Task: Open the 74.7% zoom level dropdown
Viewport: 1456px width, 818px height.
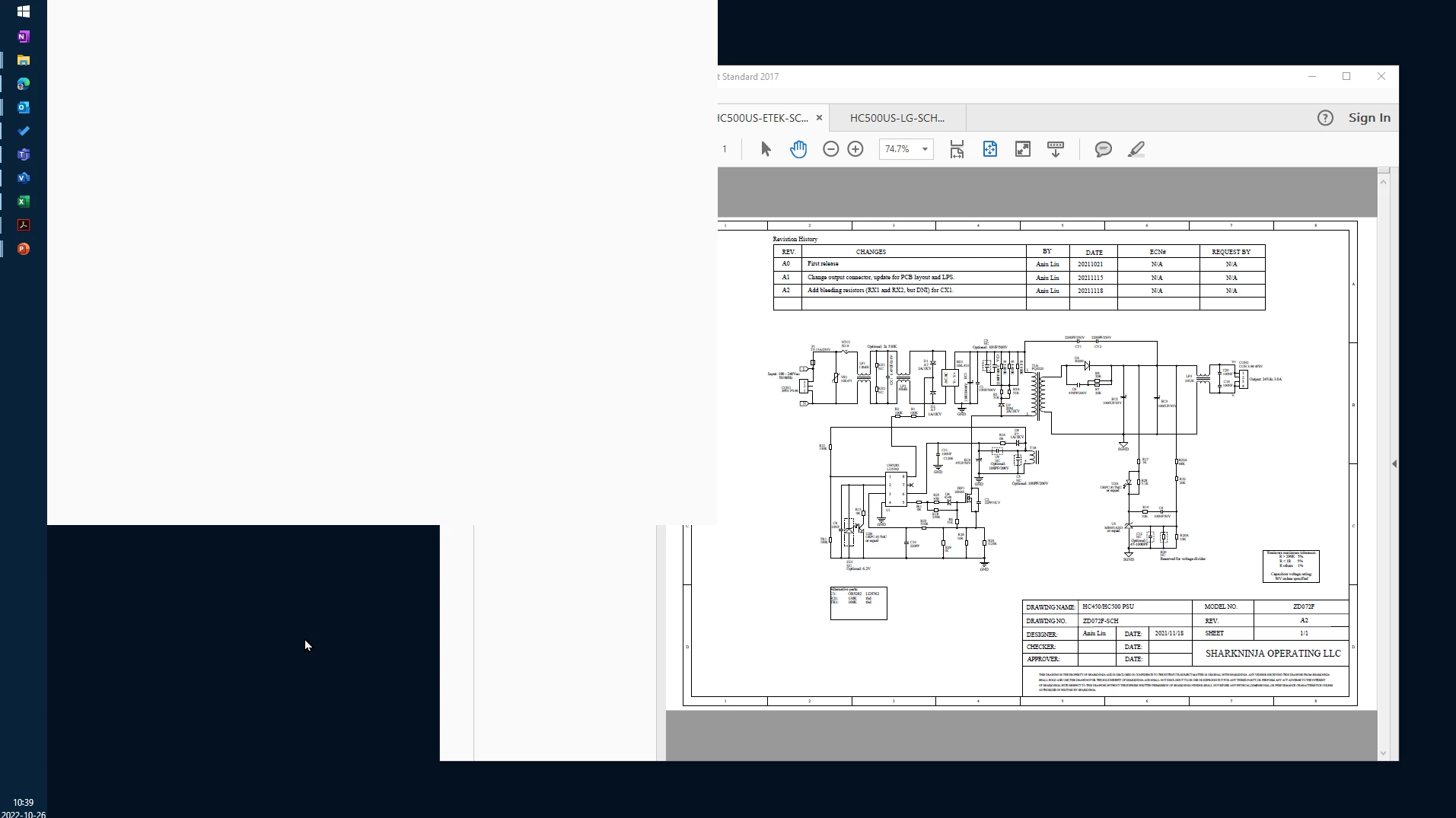Action: click(925, 149)
